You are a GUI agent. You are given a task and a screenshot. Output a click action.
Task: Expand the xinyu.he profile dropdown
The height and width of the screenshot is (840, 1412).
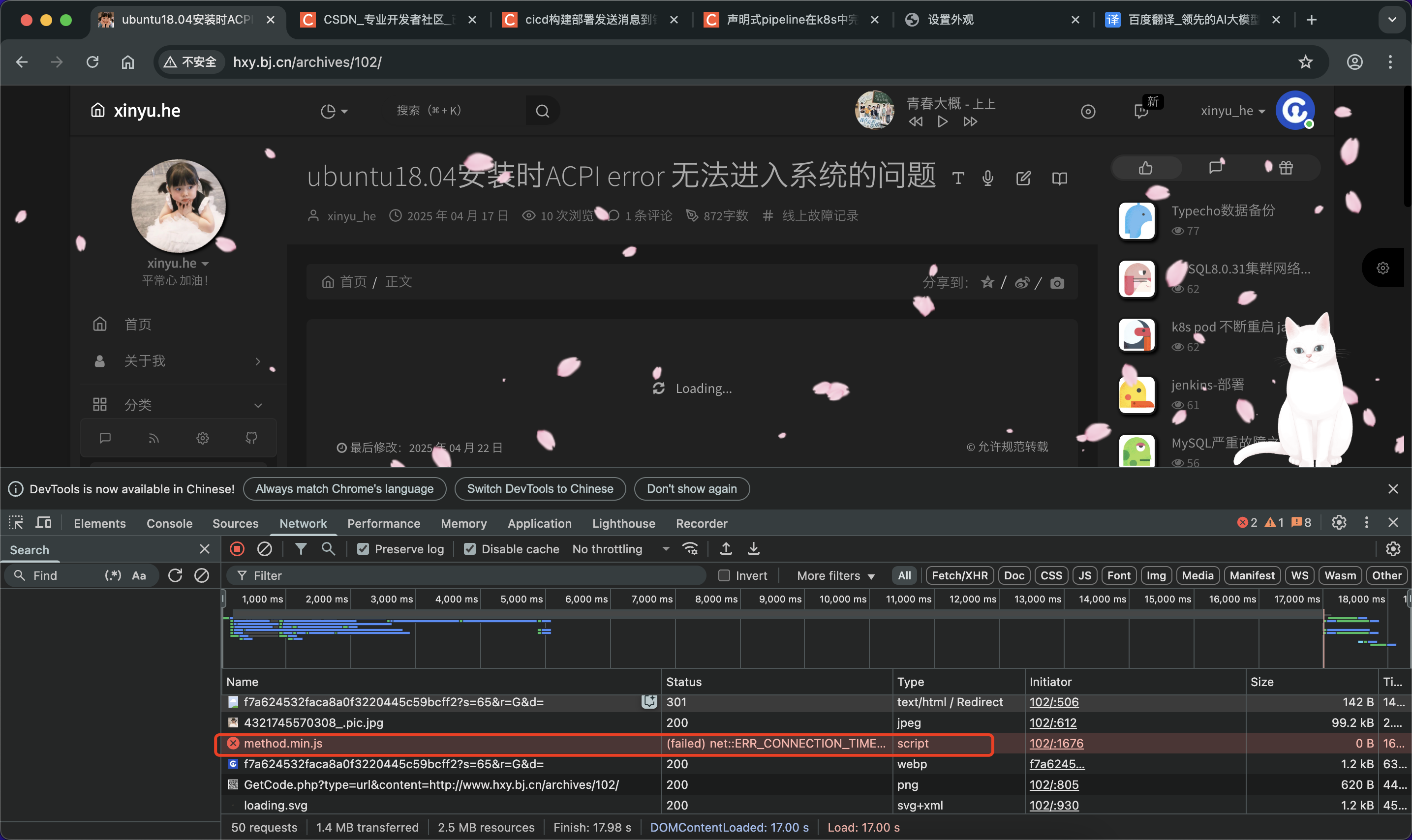click(x=178, y=263)
